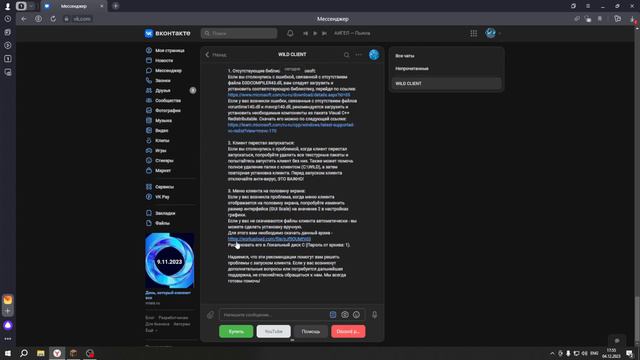Open the 9.11.2023 advertisement image
Image resolution: width=640 pixels, height=360 pixels.
(x=170, y=260)
